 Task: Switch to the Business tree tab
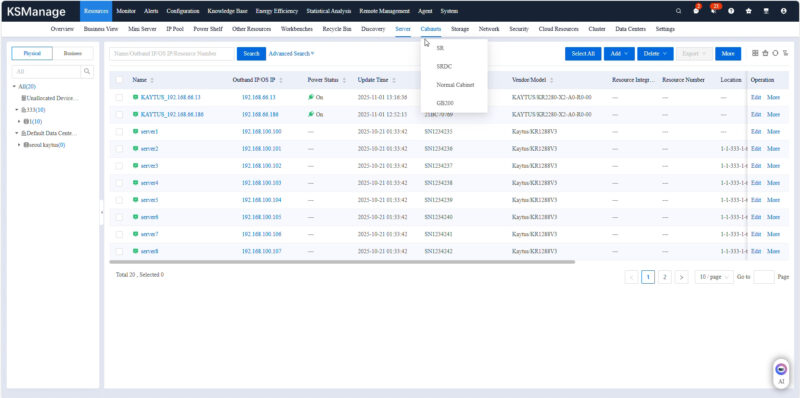click(73, 53)
